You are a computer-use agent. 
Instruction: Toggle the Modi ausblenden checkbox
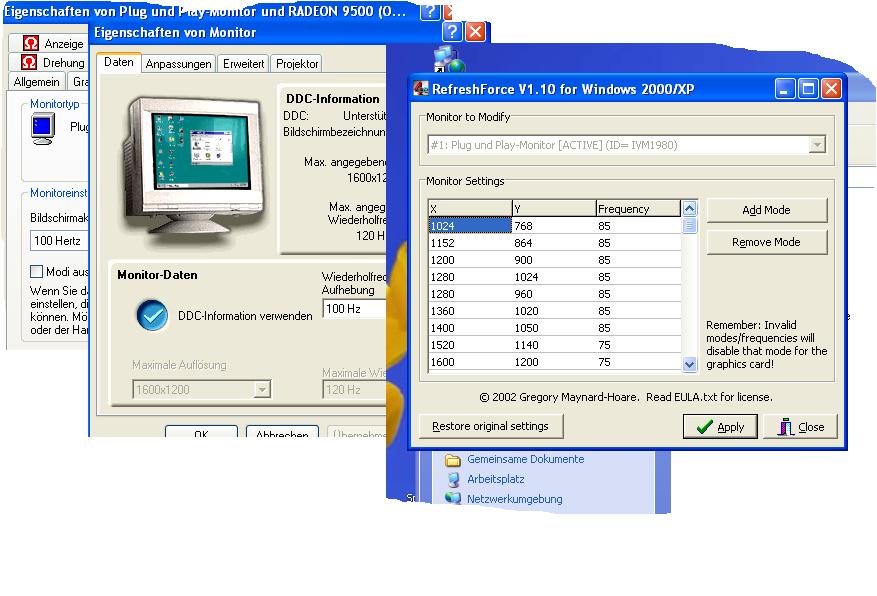(36, 272)
